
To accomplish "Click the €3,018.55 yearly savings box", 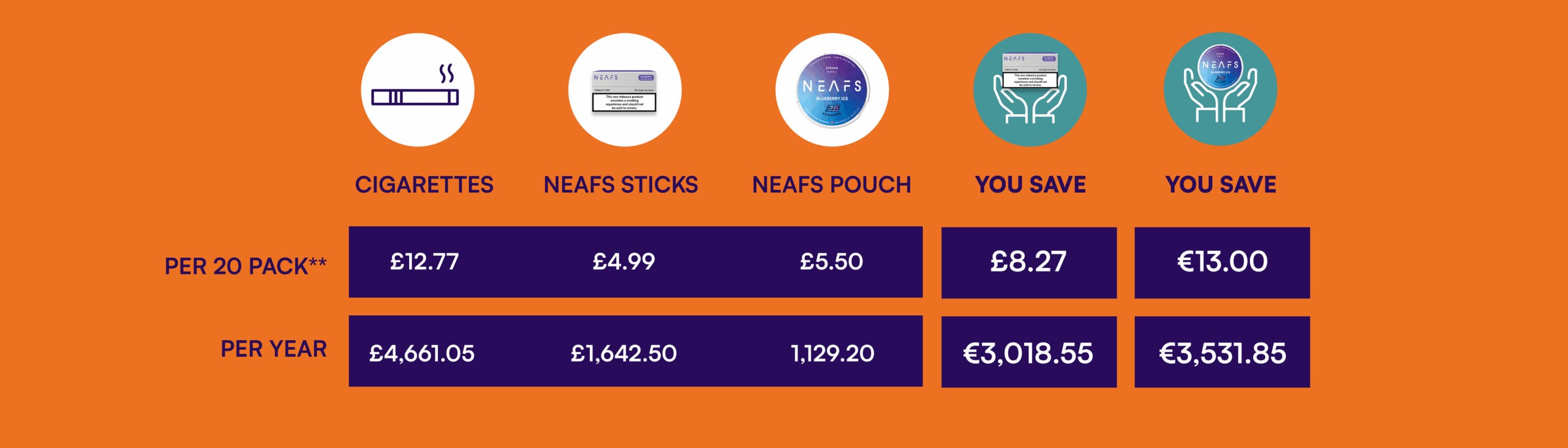I will click(1029, 352).
